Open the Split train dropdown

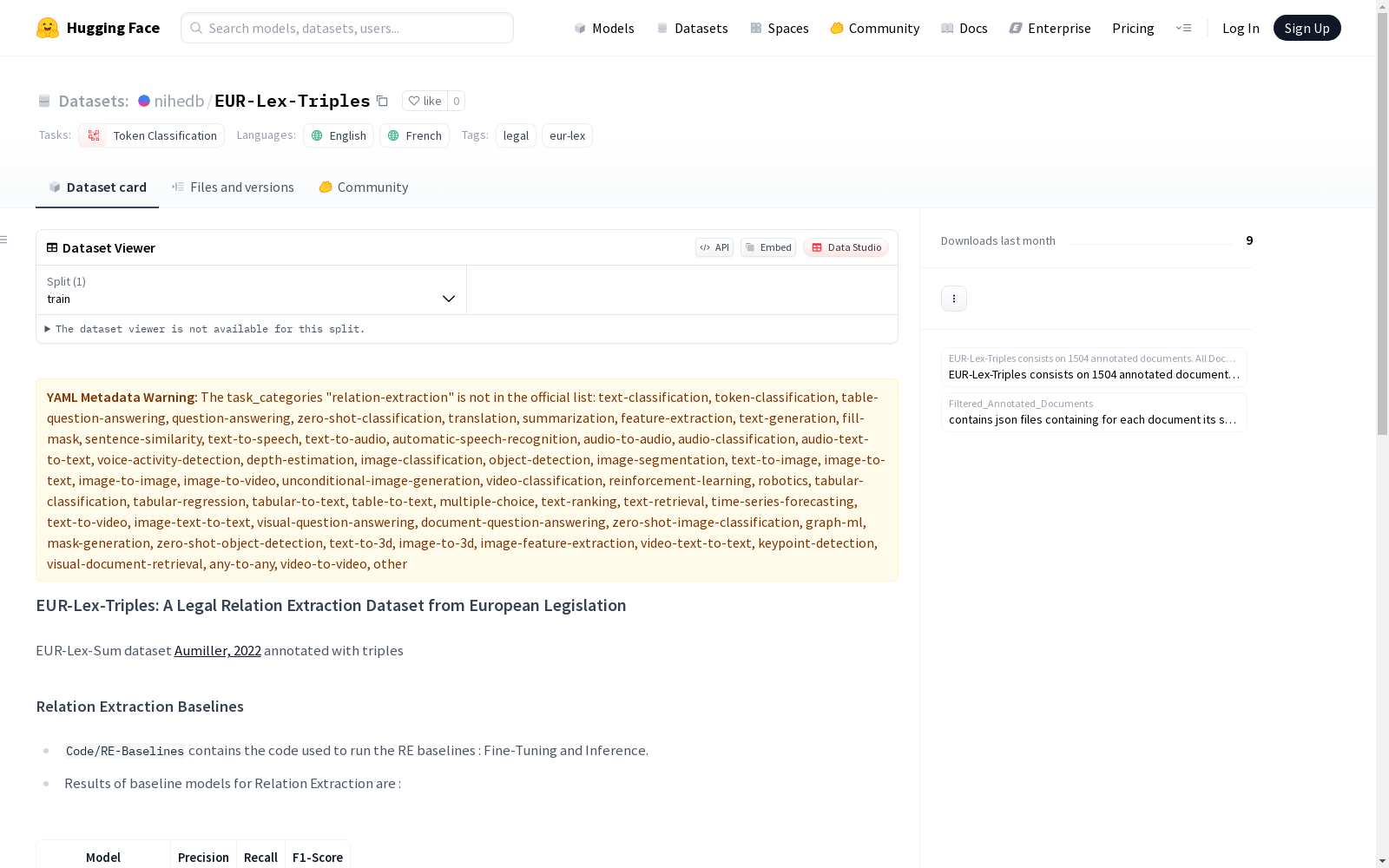252,290
